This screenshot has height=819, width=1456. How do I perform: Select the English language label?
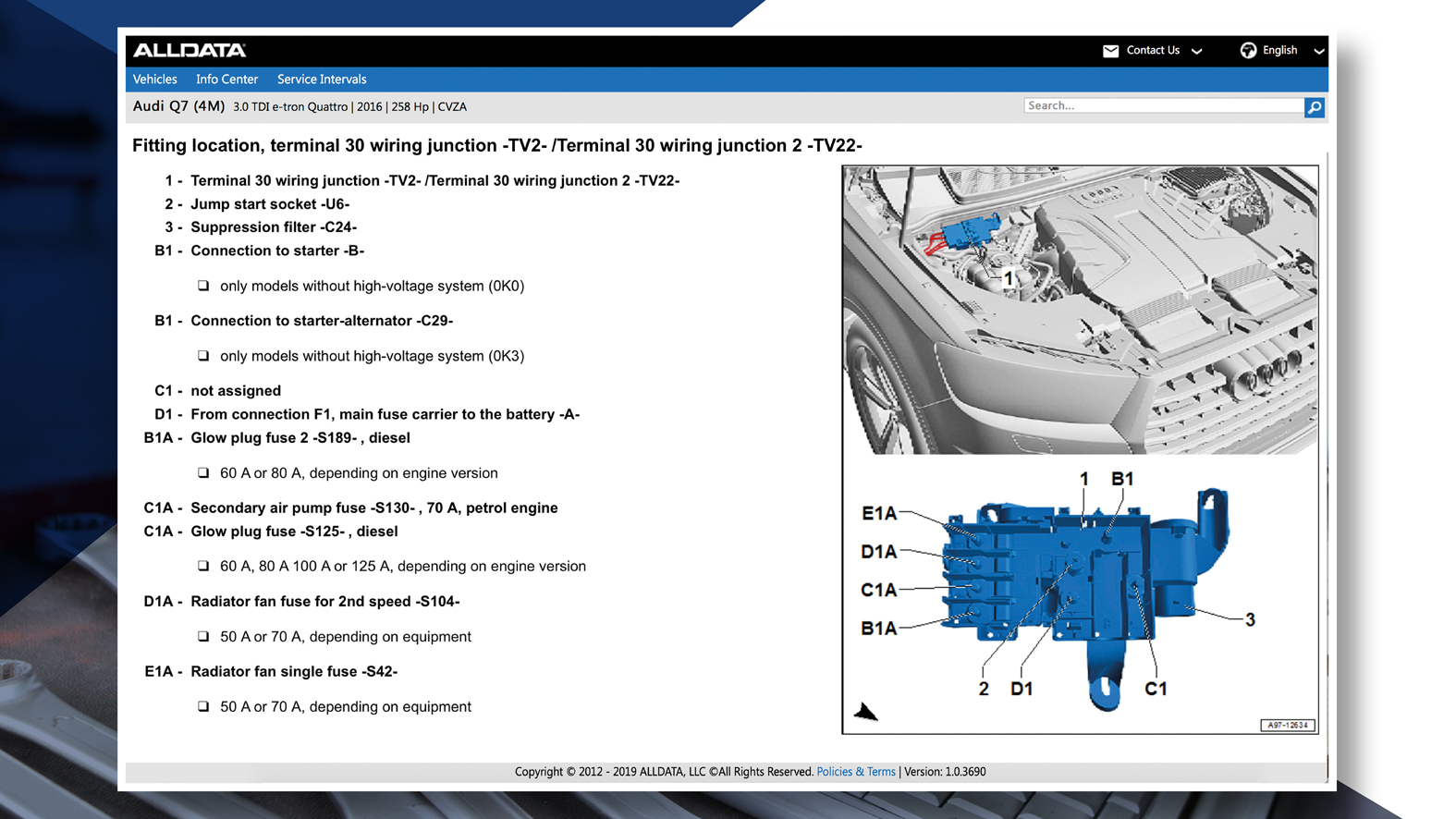(x=1279, y=50)
